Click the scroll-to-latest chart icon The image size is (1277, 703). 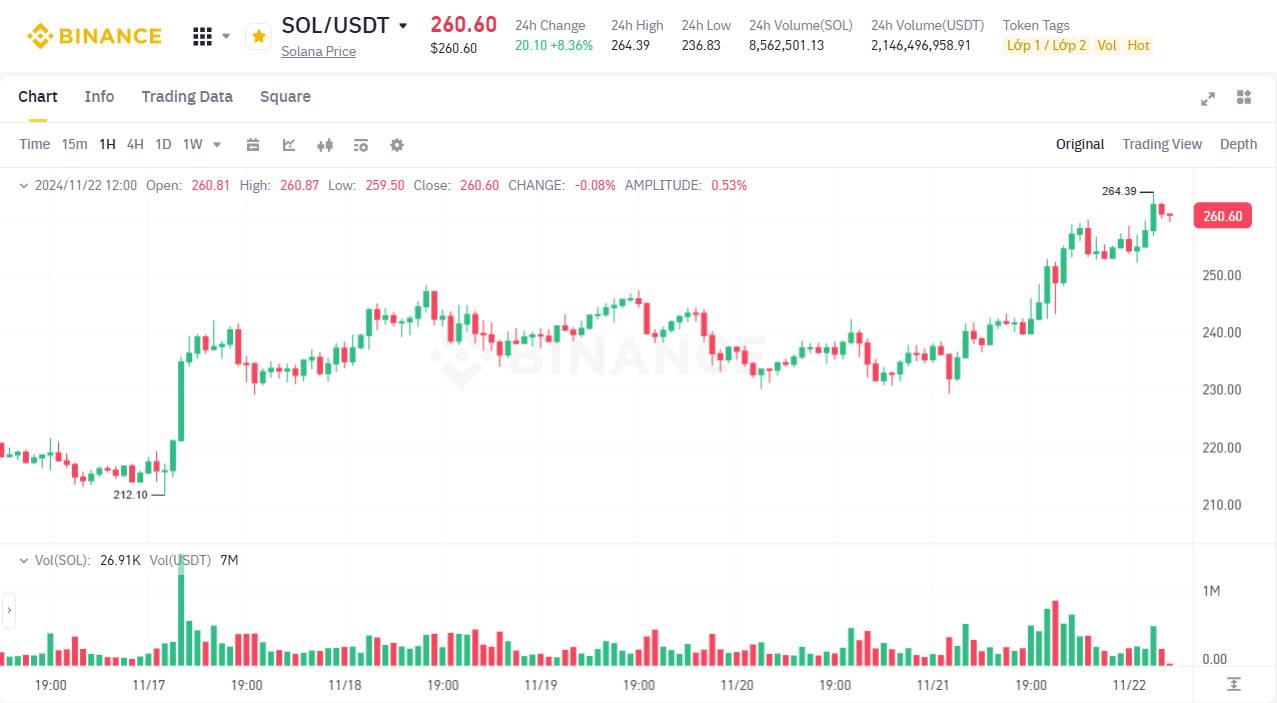[x=1234, y=684]
